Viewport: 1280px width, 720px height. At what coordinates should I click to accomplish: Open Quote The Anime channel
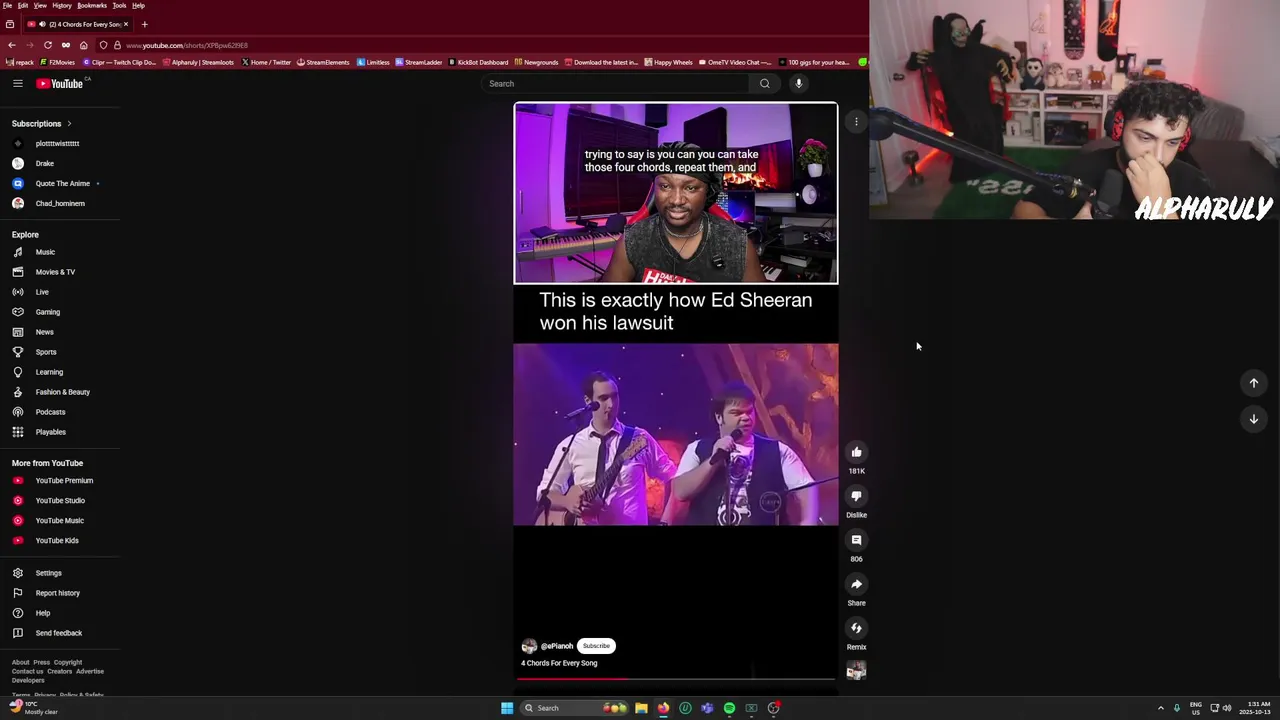(60, 183)
